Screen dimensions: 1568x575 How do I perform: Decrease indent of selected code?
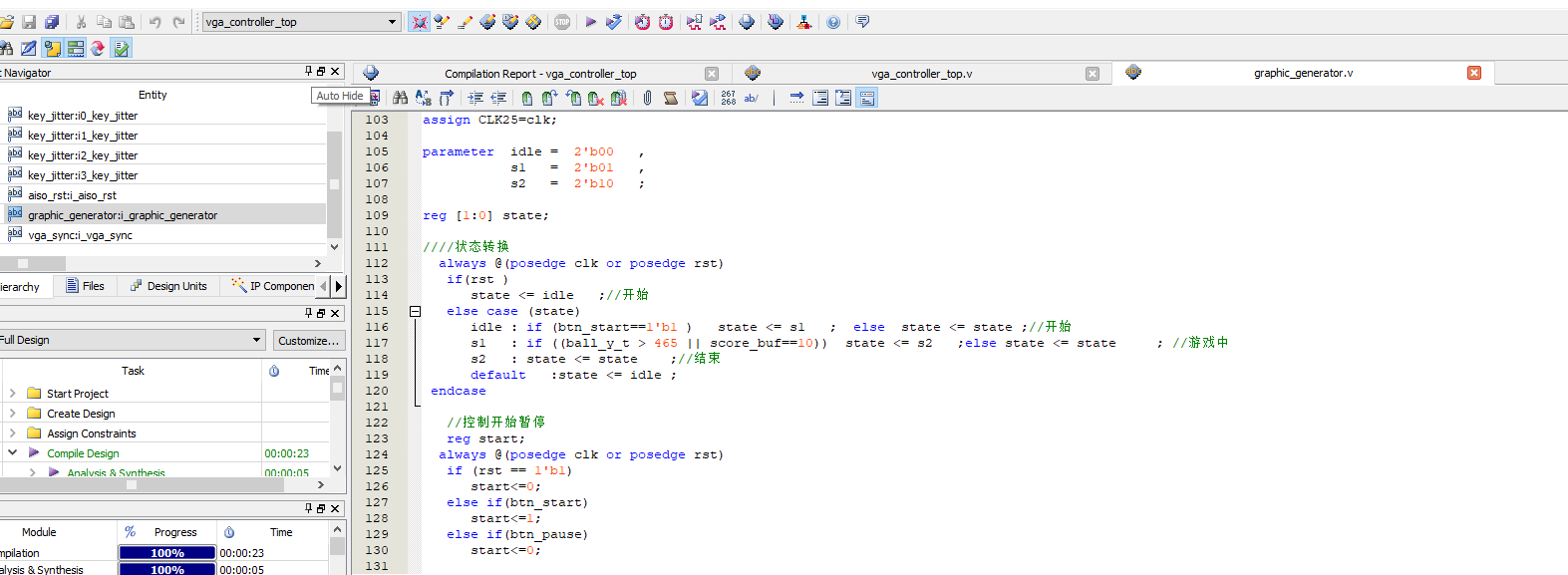pos(498,98)
